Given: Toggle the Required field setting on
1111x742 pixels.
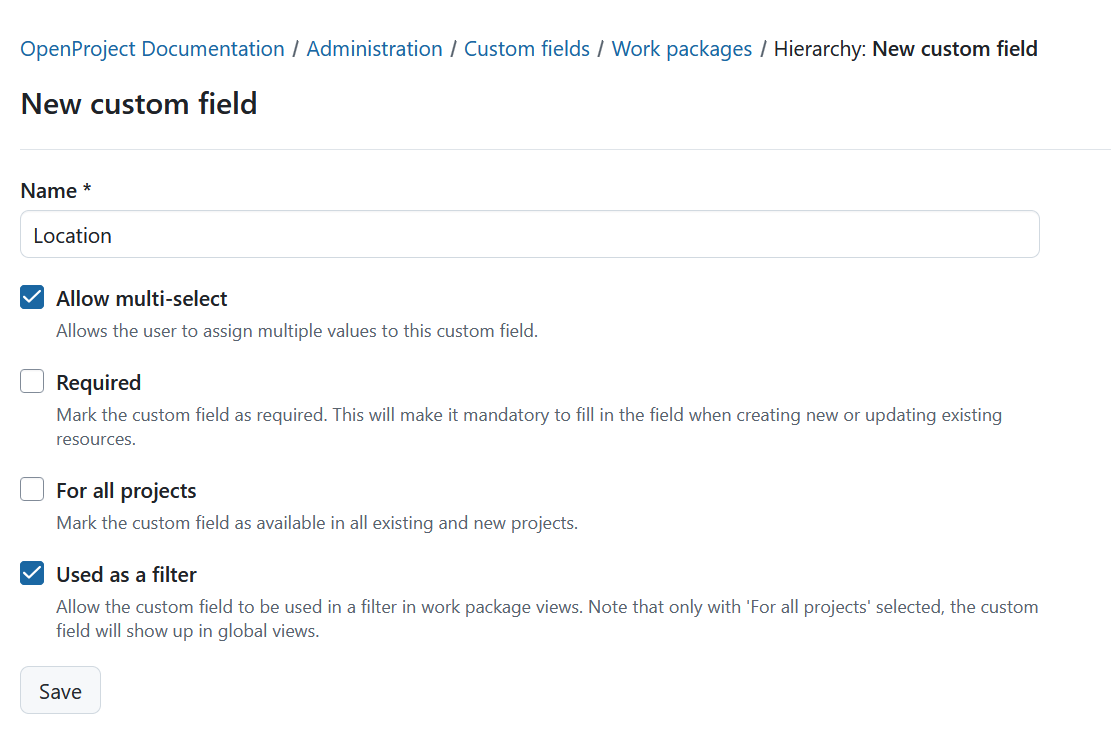Looking at the screenshot, I should click(x=31, y=380).
